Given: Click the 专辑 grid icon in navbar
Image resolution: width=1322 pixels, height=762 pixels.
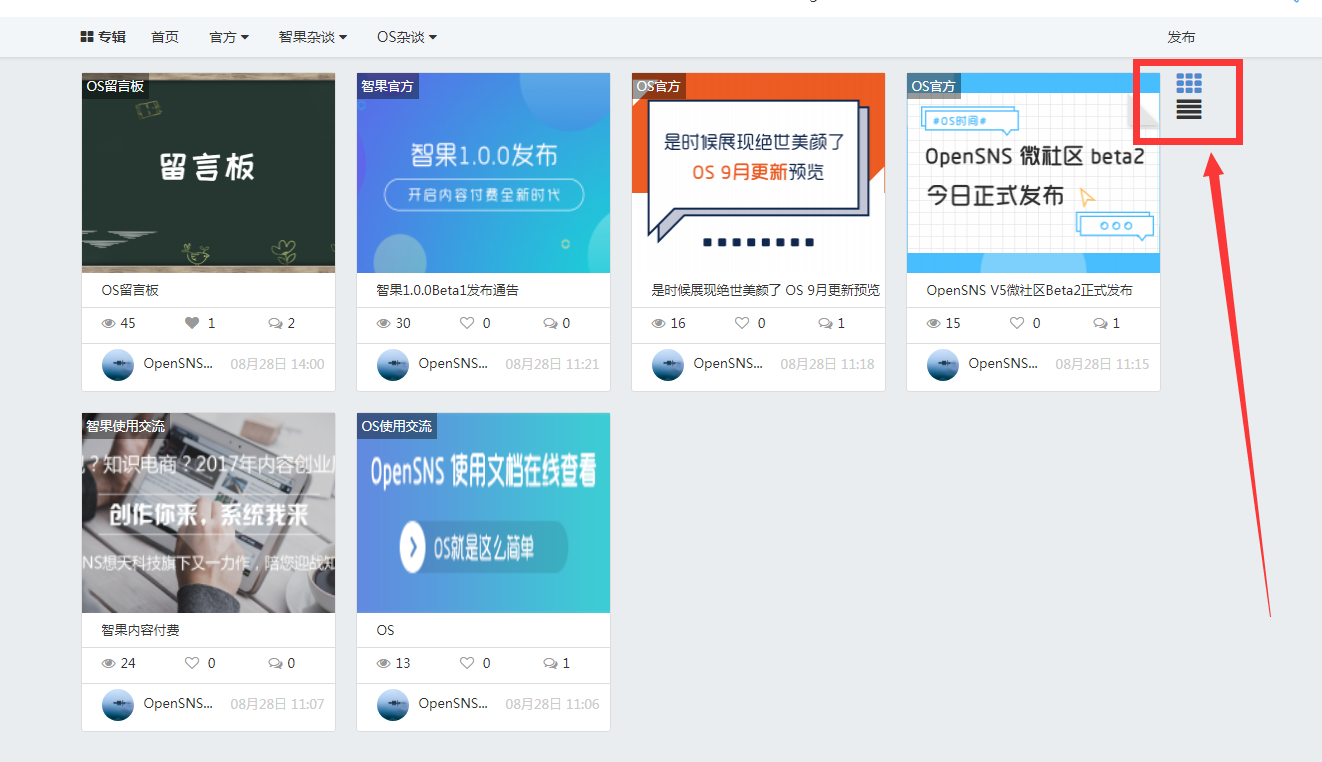Looking at the screenshot, I should (x=87, y=37).
